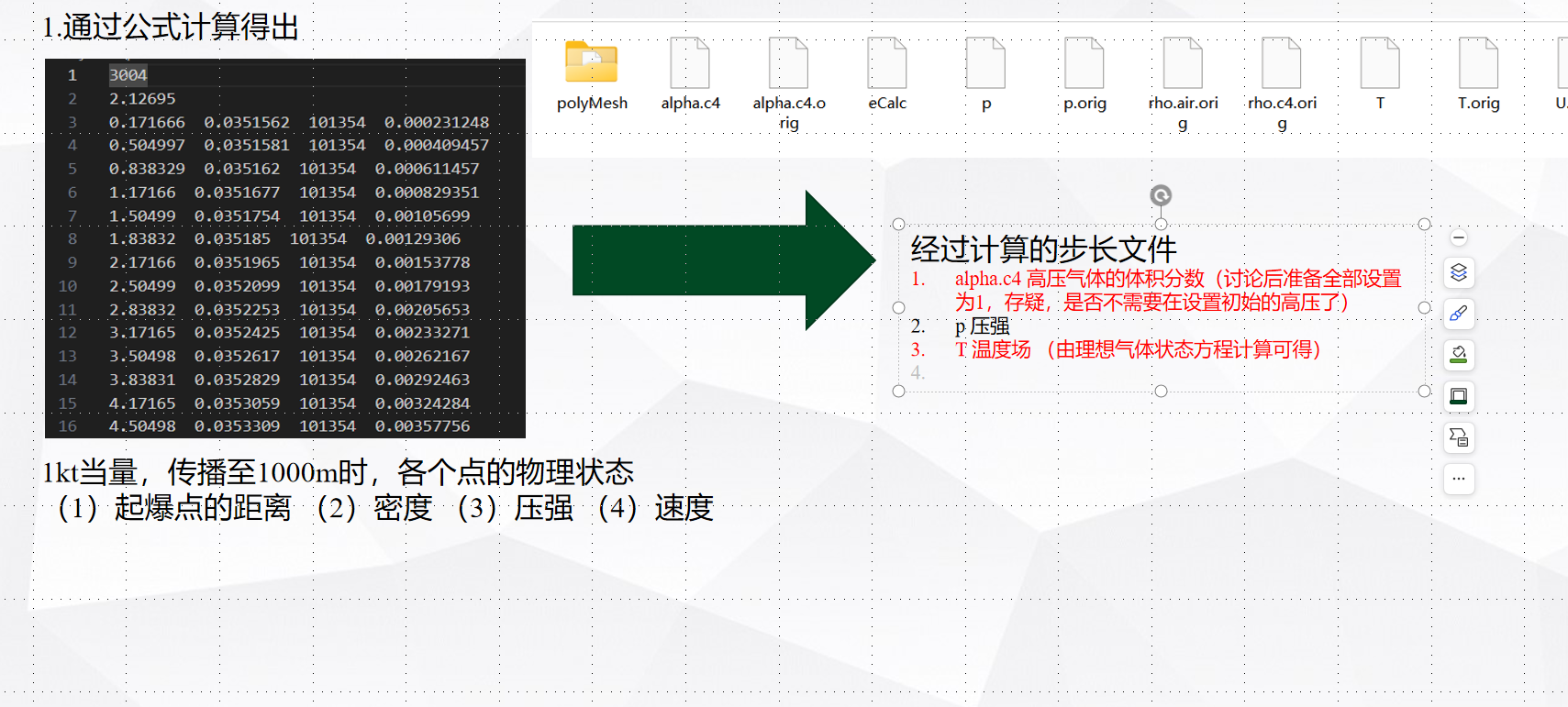The width and height of the screenshot is (1568, 707).
Task: Click the top-left corner handle of text box
Action: (x=898, y=224)
